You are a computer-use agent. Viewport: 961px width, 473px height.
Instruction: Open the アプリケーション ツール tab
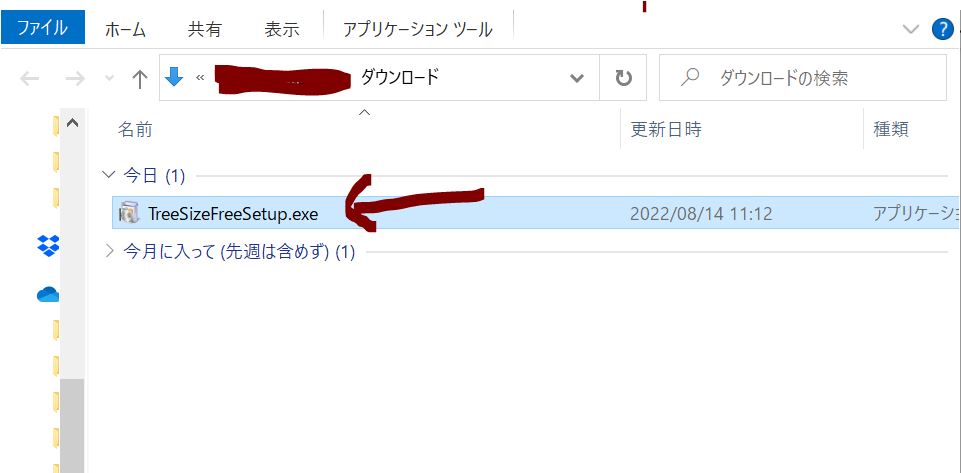coord(417,29)
